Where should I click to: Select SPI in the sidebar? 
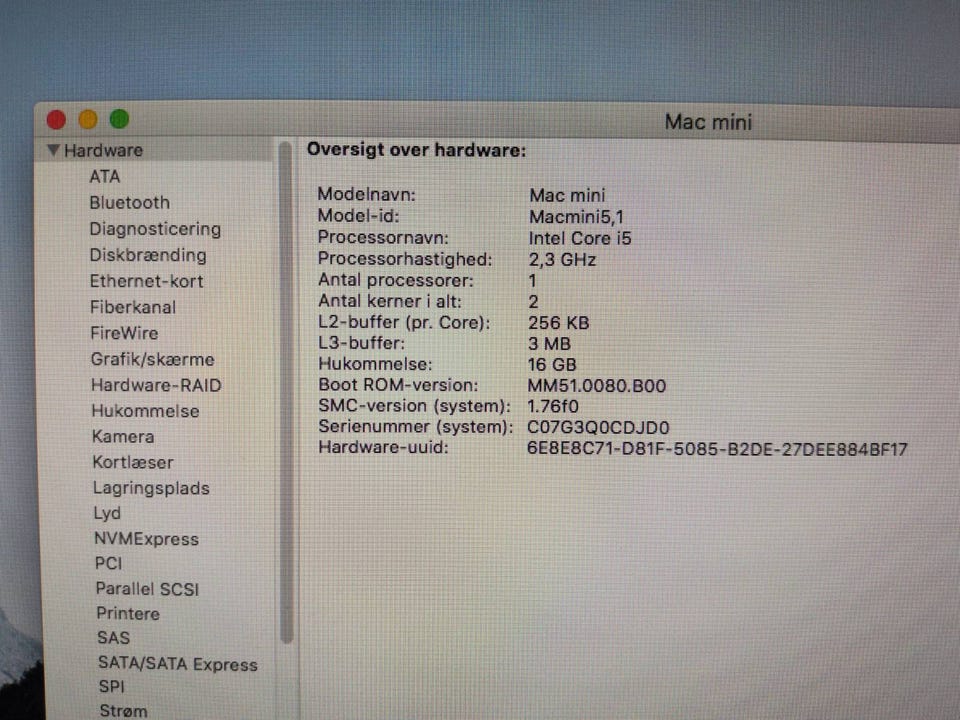(x=111, y=687)
